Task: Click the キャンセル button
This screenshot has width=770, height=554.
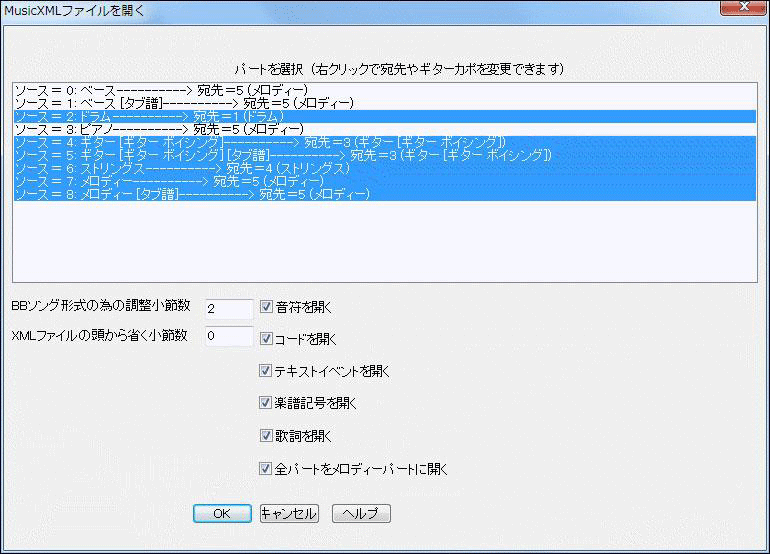Action: coord(289,513)
